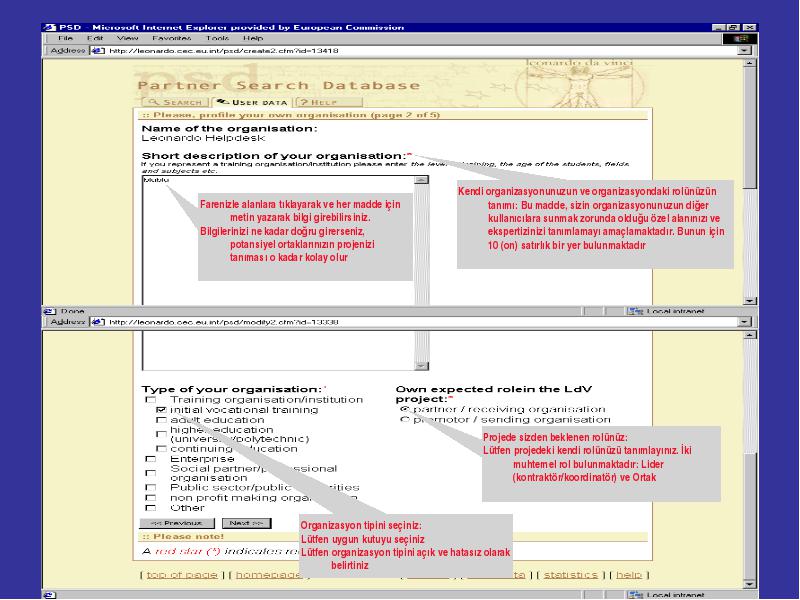Click the Partner Search Database heading
Viewport: 800px width, 600px height.
tap(279, 85)
